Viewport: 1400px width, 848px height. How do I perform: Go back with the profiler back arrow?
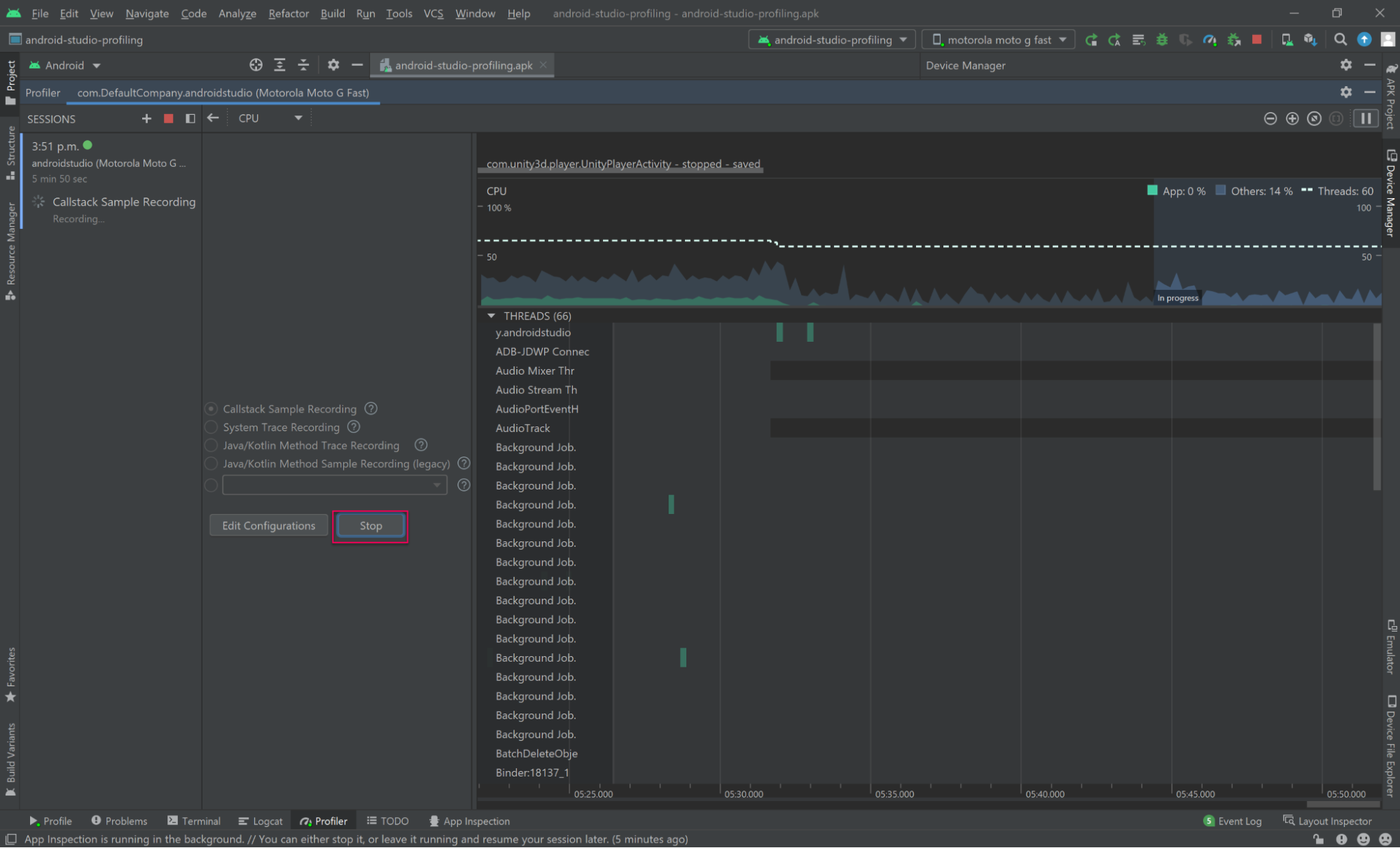pos(213,118)
